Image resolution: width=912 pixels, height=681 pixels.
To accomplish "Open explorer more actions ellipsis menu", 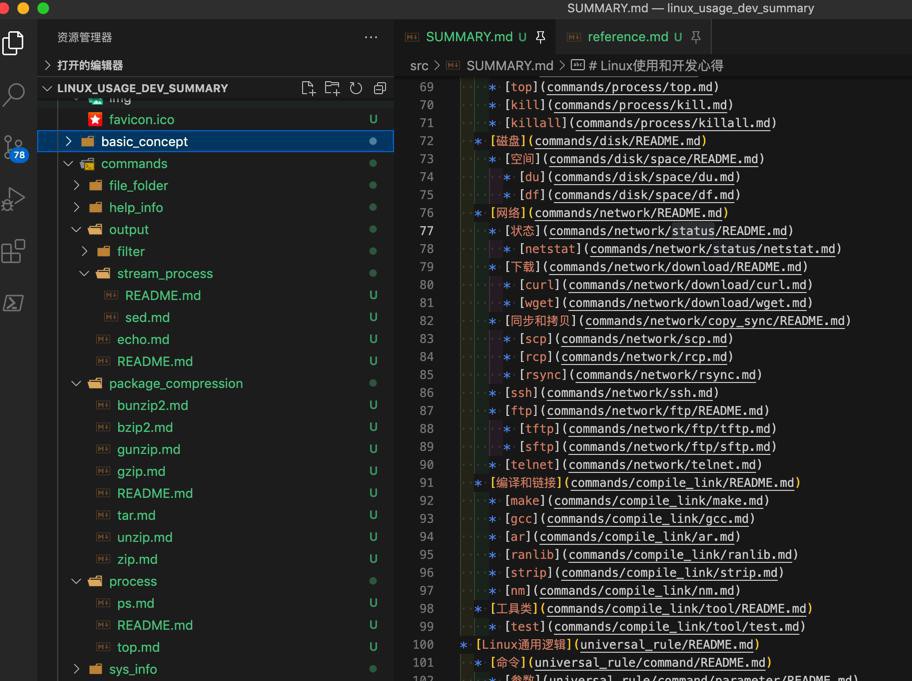I will coord(371,37).
